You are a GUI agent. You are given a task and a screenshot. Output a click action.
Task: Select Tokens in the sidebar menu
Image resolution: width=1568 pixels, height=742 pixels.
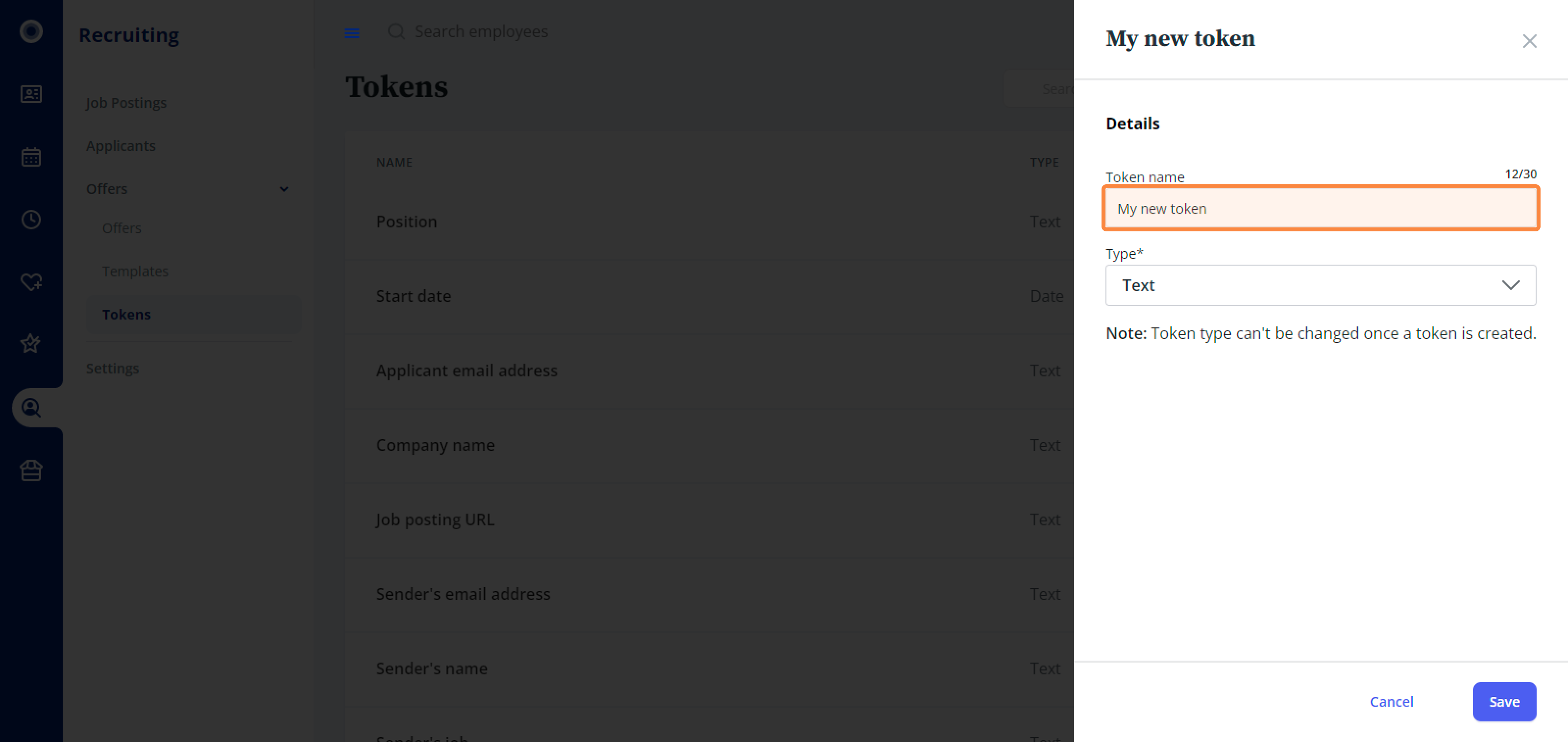click(194, 314)
